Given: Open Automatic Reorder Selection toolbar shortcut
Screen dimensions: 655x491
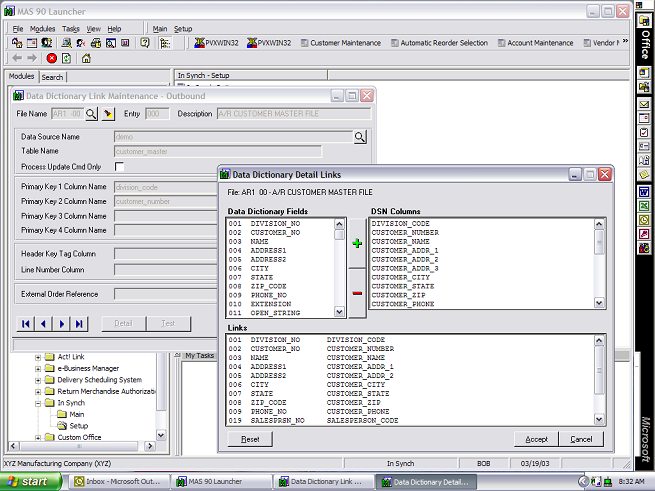Looking at the screenshot, I should point(439,43).
